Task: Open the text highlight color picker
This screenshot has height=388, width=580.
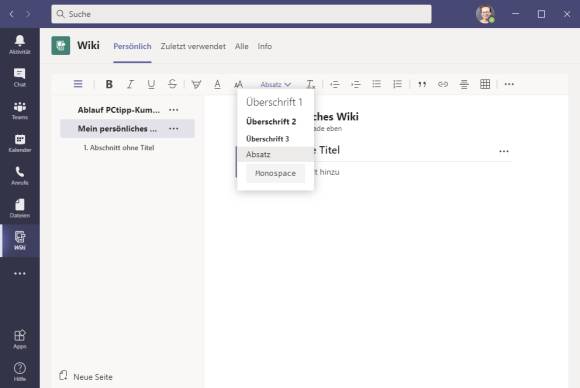Action: tap(196, 84)
